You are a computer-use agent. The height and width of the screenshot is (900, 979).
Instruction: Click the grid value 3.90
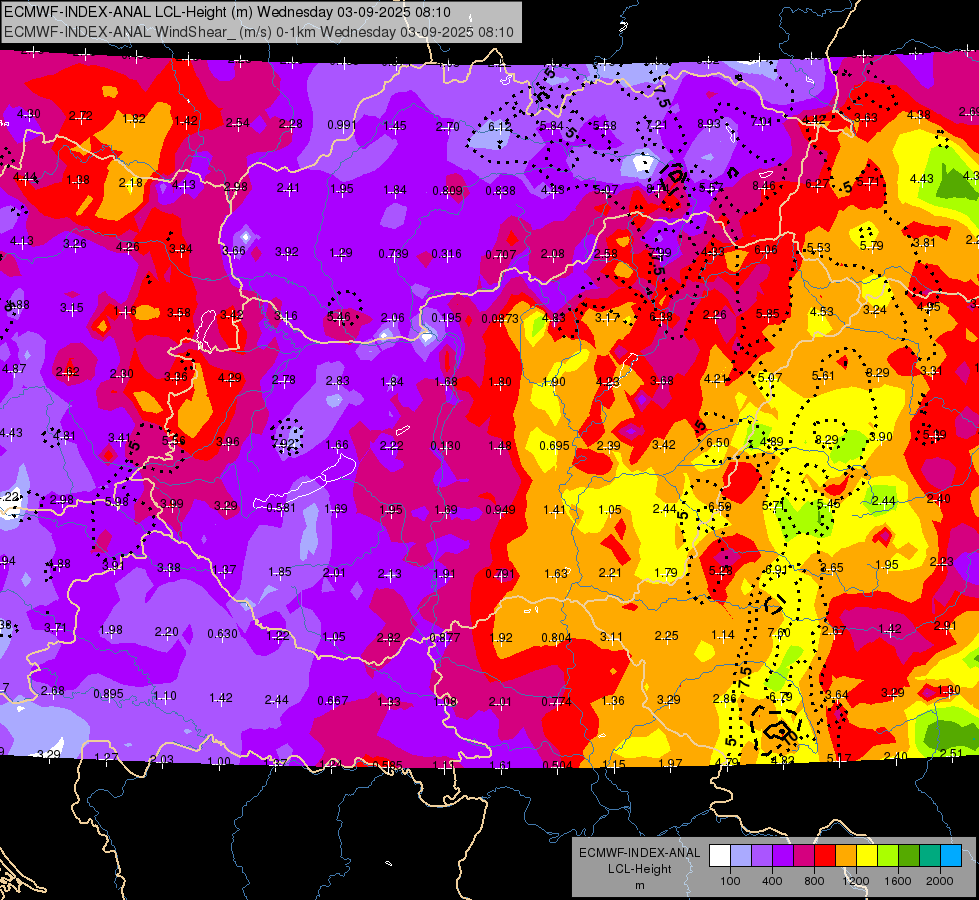coord(880,437)
